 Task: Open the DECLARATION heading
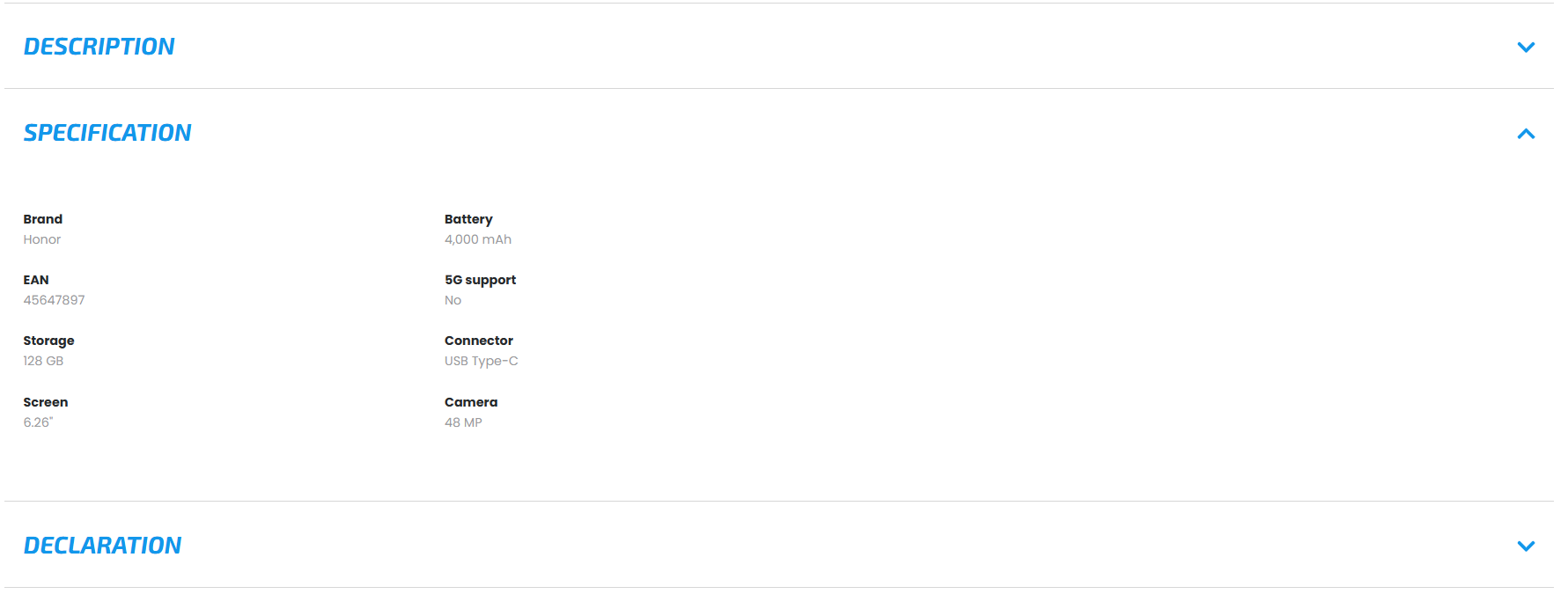point(102,546)
